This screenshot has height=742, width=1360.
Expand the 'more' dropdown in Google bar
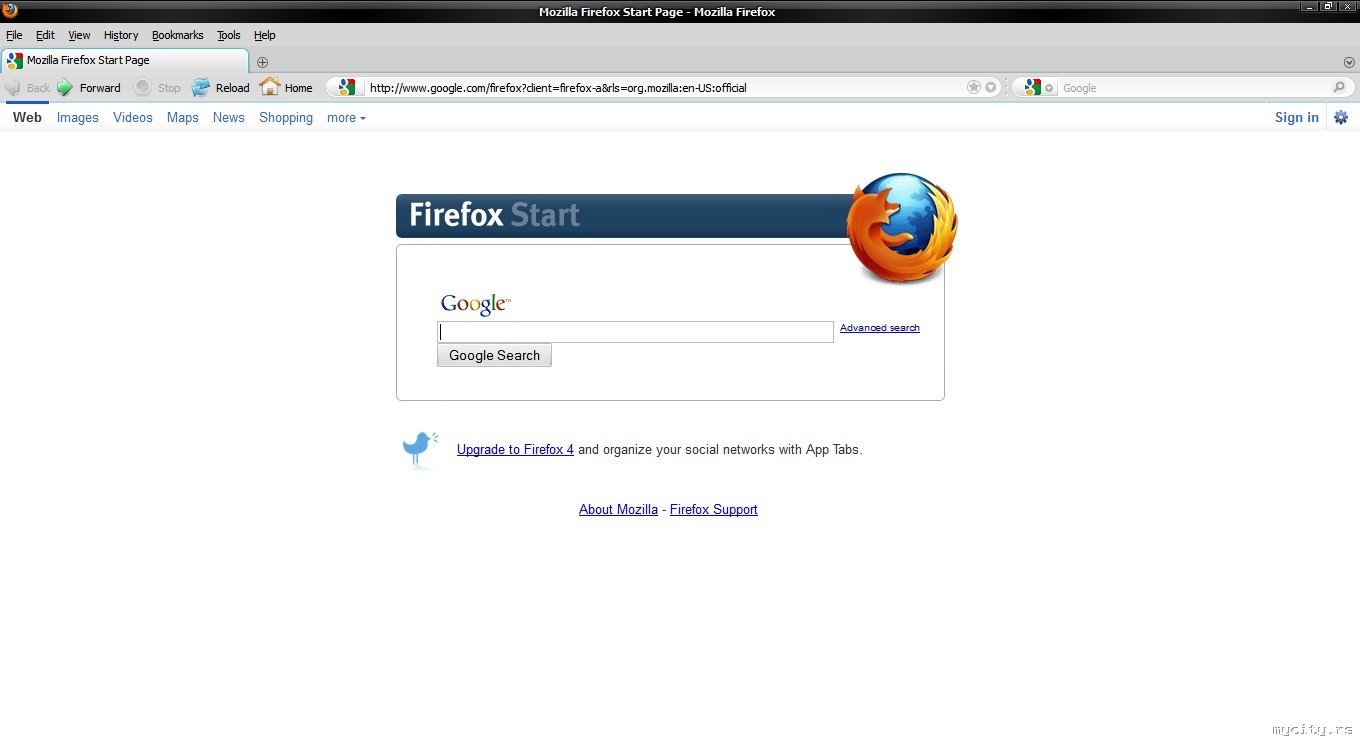pyautogui.click(x=346, y=117)
